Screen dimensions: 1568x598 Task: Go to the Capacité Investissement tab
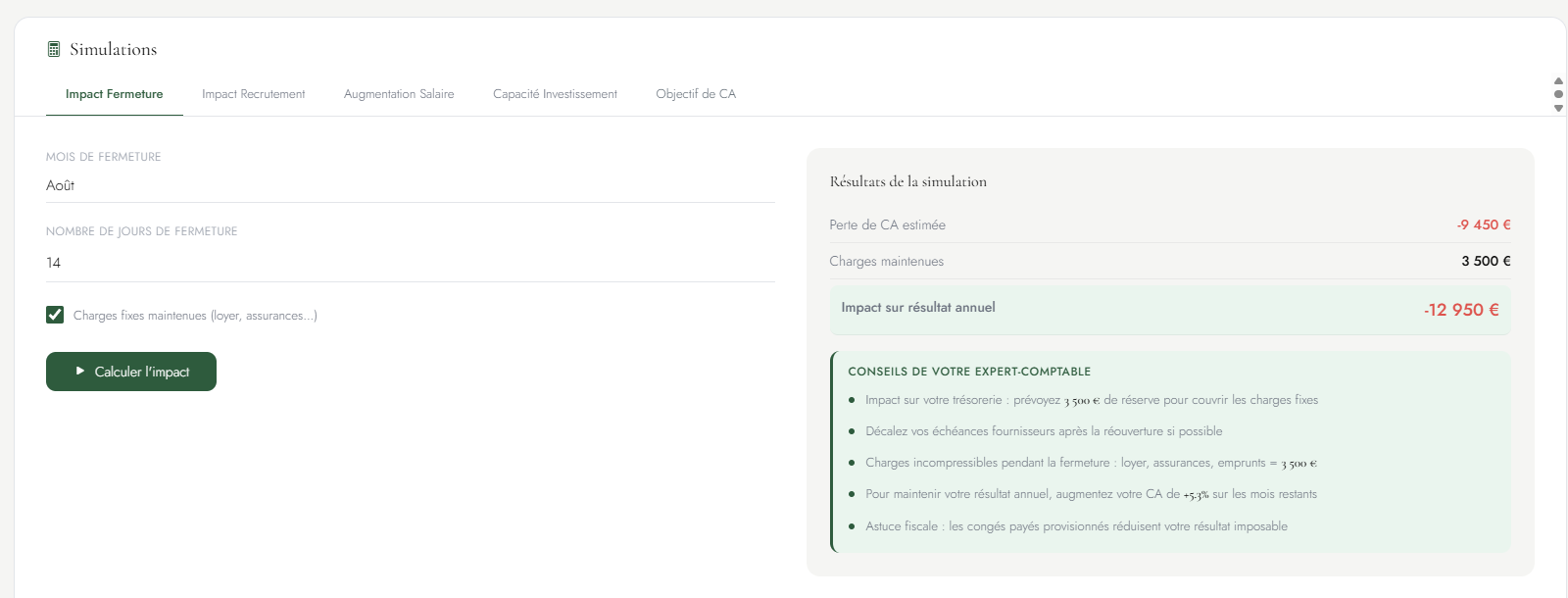click(x=555, y=94)
